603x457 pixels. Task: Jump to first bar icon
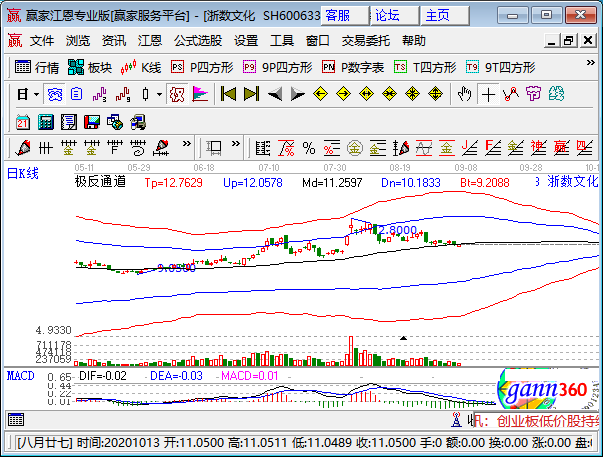coord(228,94)
